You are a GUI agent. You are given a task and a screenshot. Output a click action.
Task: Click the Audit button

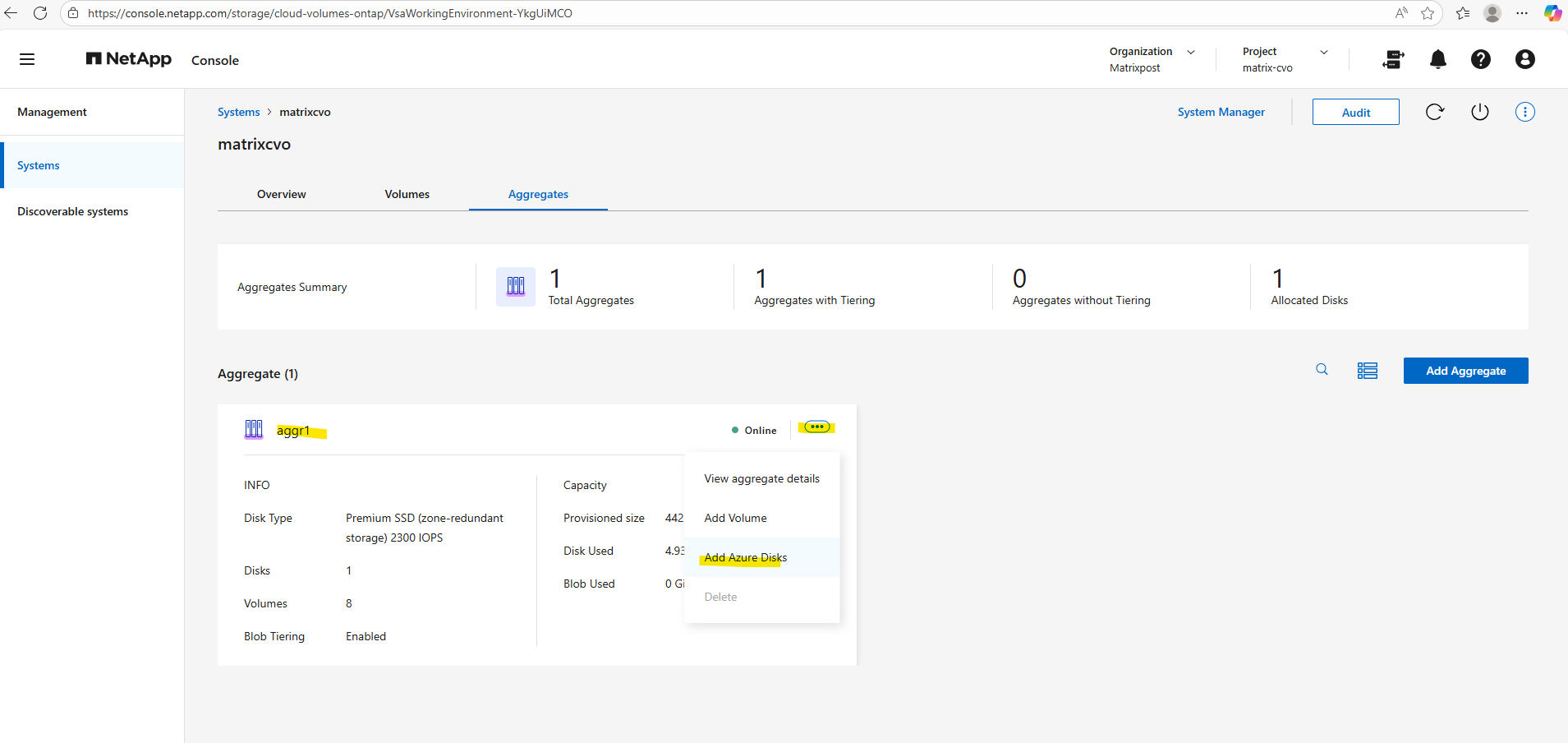click(x=1355, y=113)
